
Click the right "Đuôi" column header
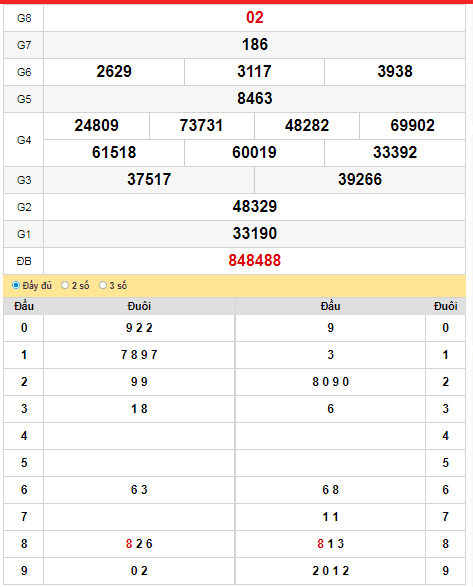click(445, 306)
